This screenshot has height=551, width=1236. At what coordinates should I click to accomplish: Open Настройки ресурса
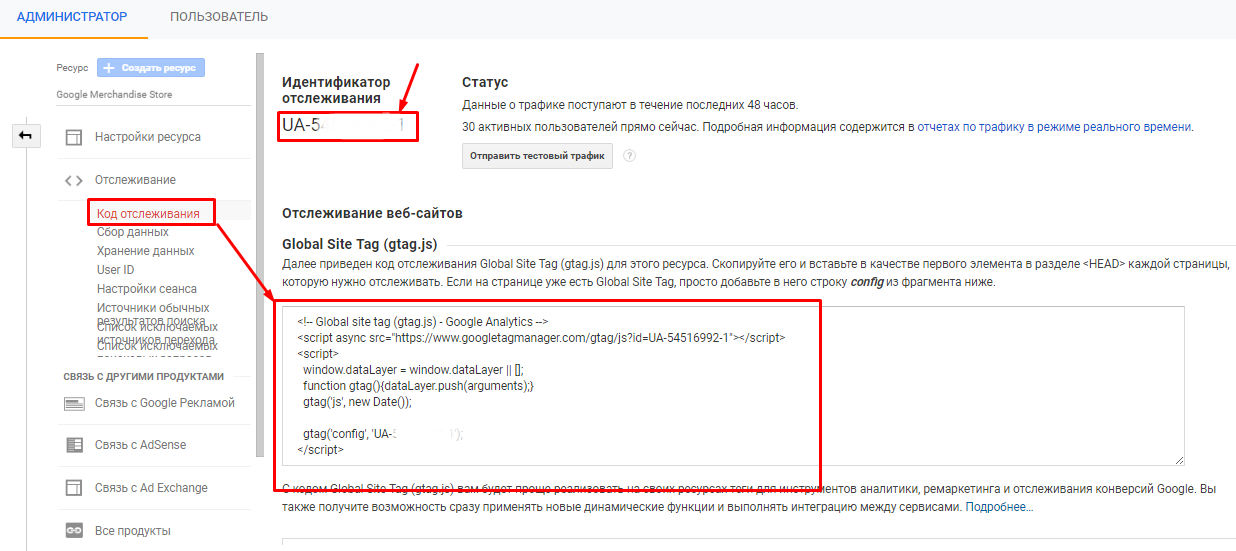coord(148,137)
